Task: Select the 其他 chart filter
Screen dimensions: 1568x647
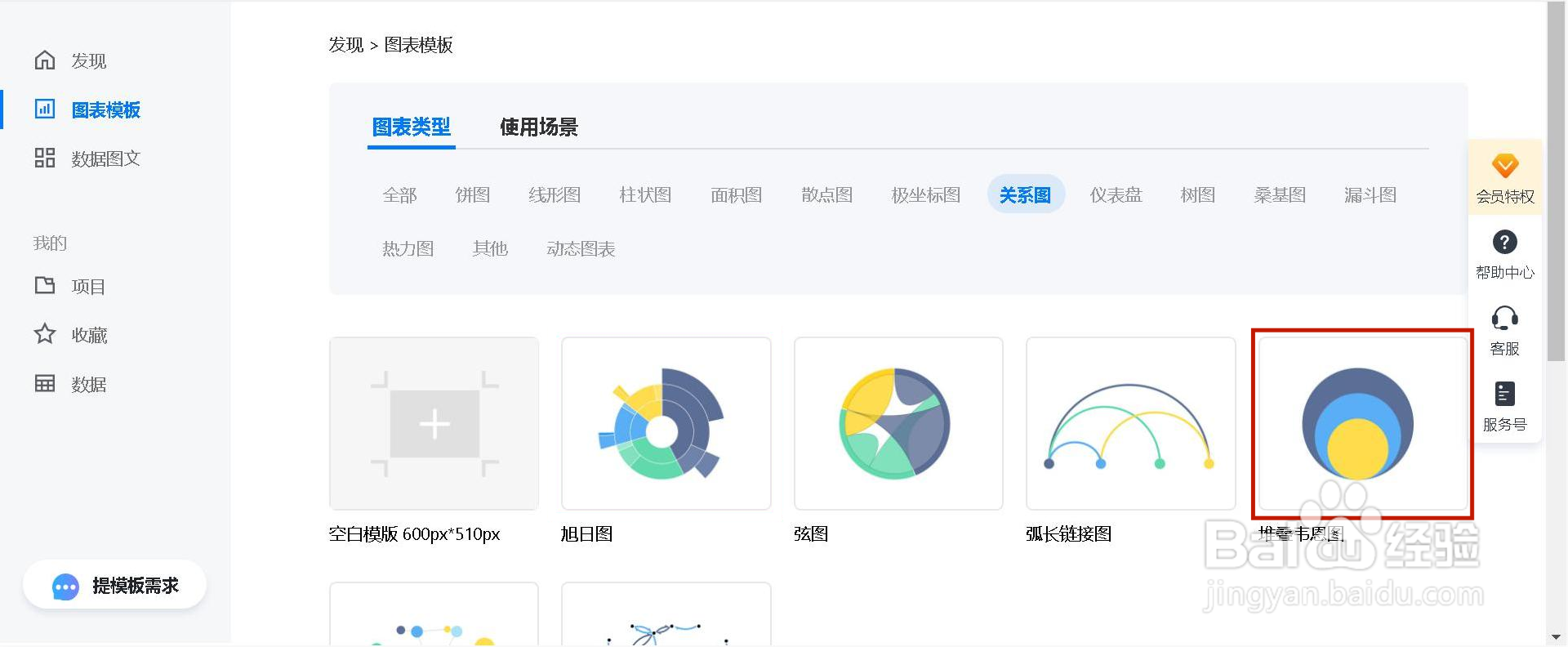Action: [x=490, y=248]
